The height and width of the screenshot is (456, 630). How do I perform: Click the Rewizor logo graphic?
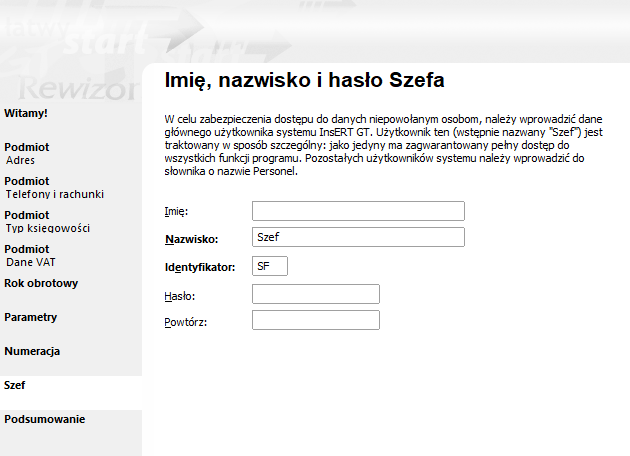pyautogui.click(x=77, y=88)
